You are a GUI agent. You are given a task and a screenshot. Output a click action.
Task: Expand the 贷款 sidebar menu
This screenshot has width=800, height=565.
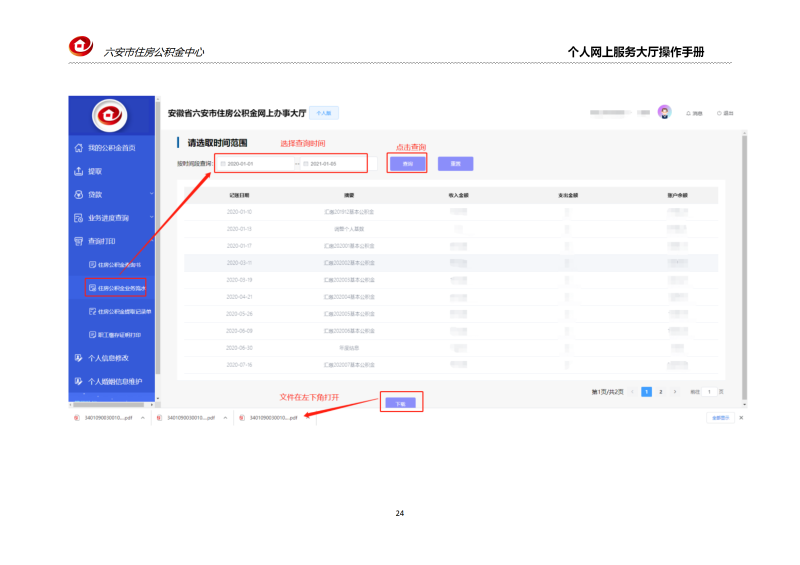pos(112,194)
